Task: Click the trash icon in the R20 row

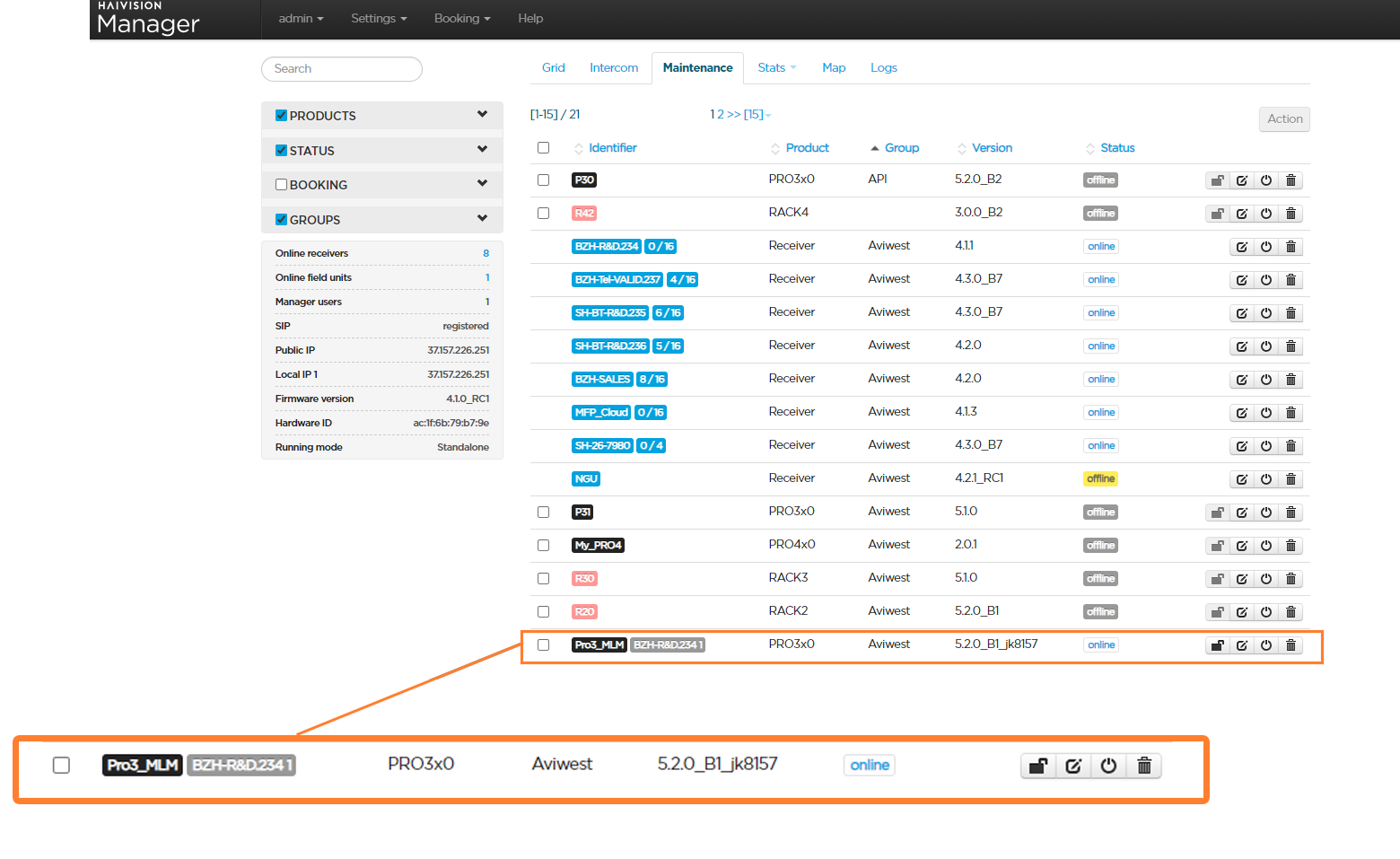Action: [1291, 612]
